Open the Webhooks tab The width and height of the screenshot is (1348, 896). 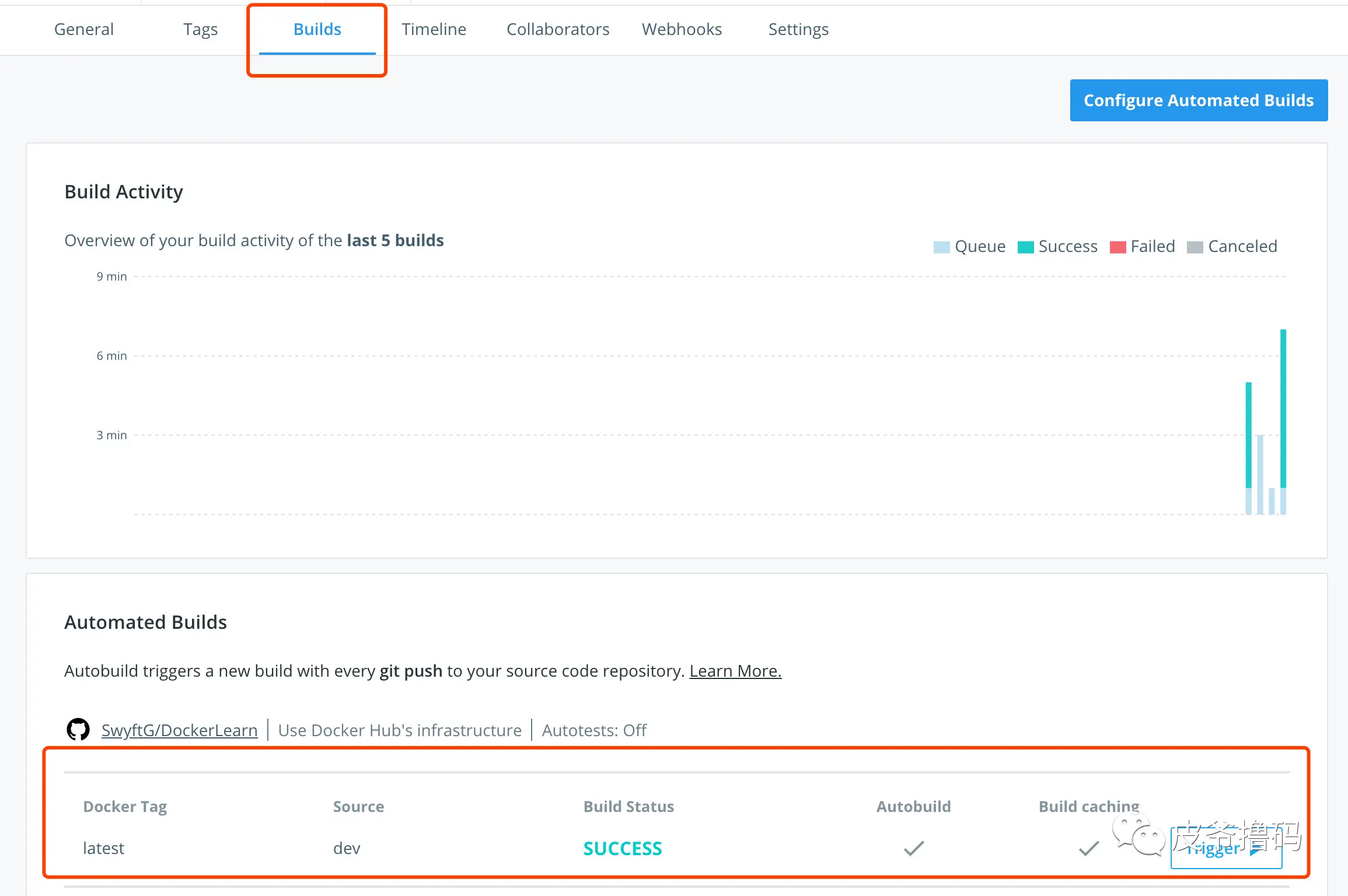682,29
